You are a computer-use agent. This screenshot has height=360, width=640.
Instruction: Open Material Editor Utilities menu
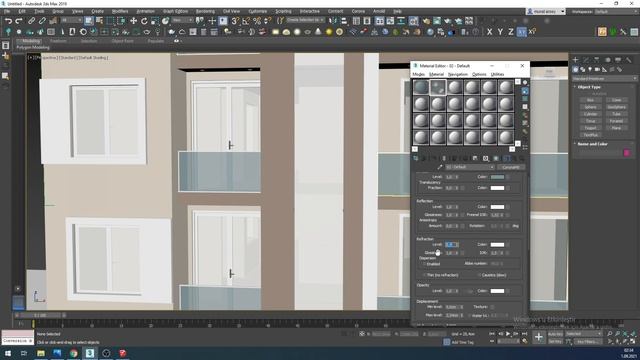[x=497, y=74]
